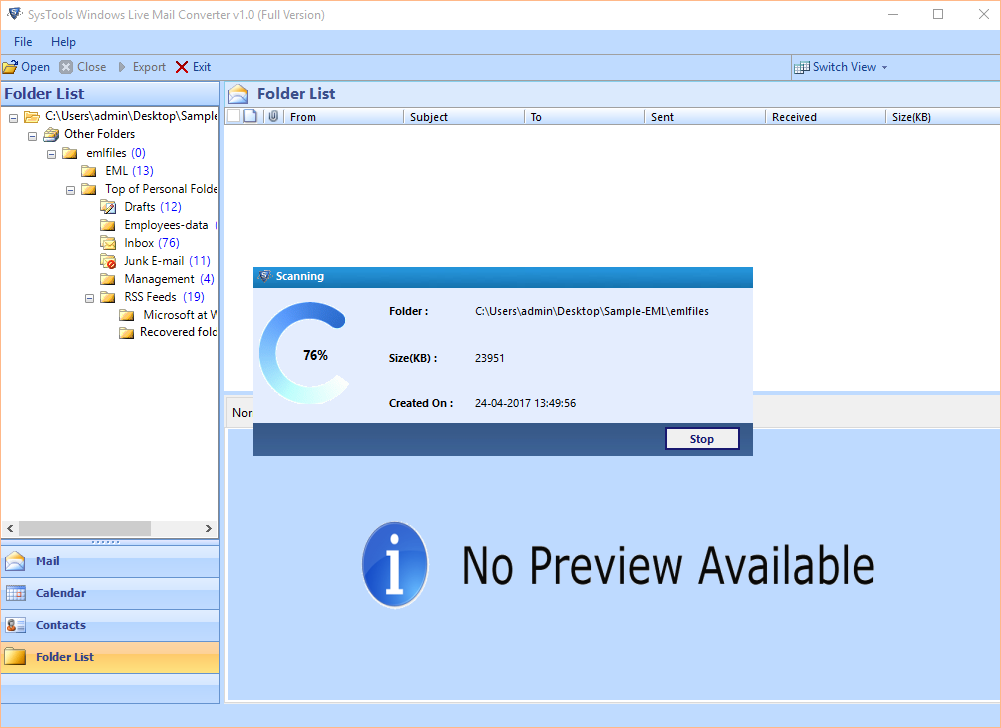Switch to the Mail pane
Image resolution: width=1001 pixels, height=728 pixels.
click(x=110, y=561)
